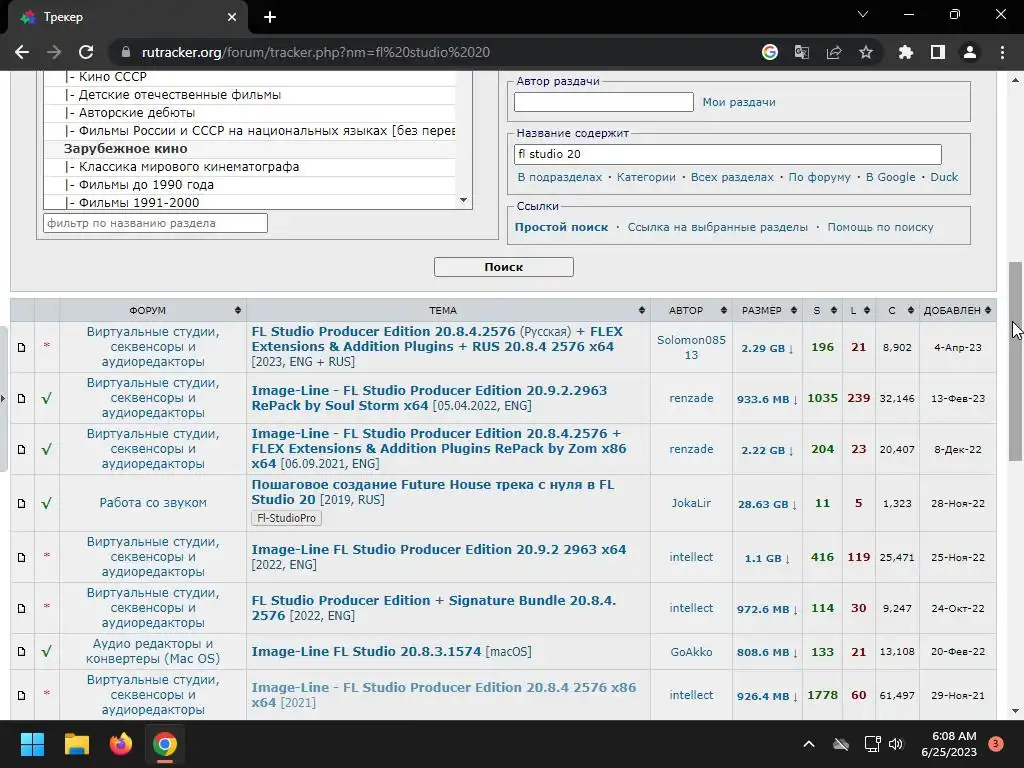The image size is (1024, 768).
Task: Download the 28.63 GB torrent
Action: 767,504
